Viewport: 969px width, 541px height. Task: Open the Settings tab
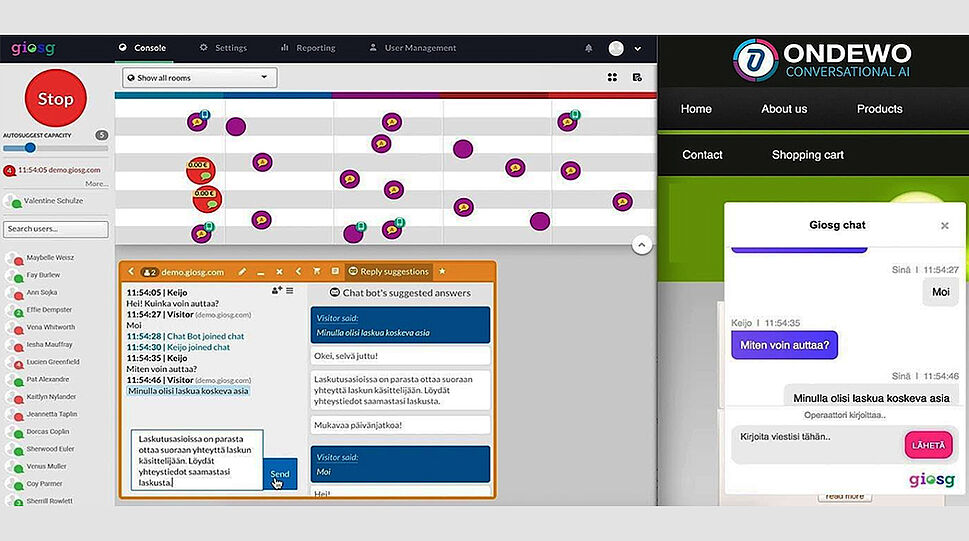coord(223,48)
